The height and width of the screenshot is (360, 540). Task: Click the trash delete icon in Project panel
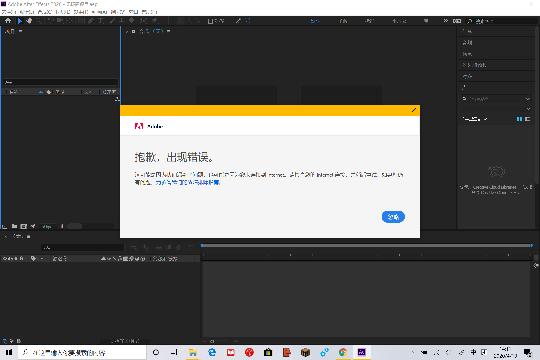click(62, 226)
